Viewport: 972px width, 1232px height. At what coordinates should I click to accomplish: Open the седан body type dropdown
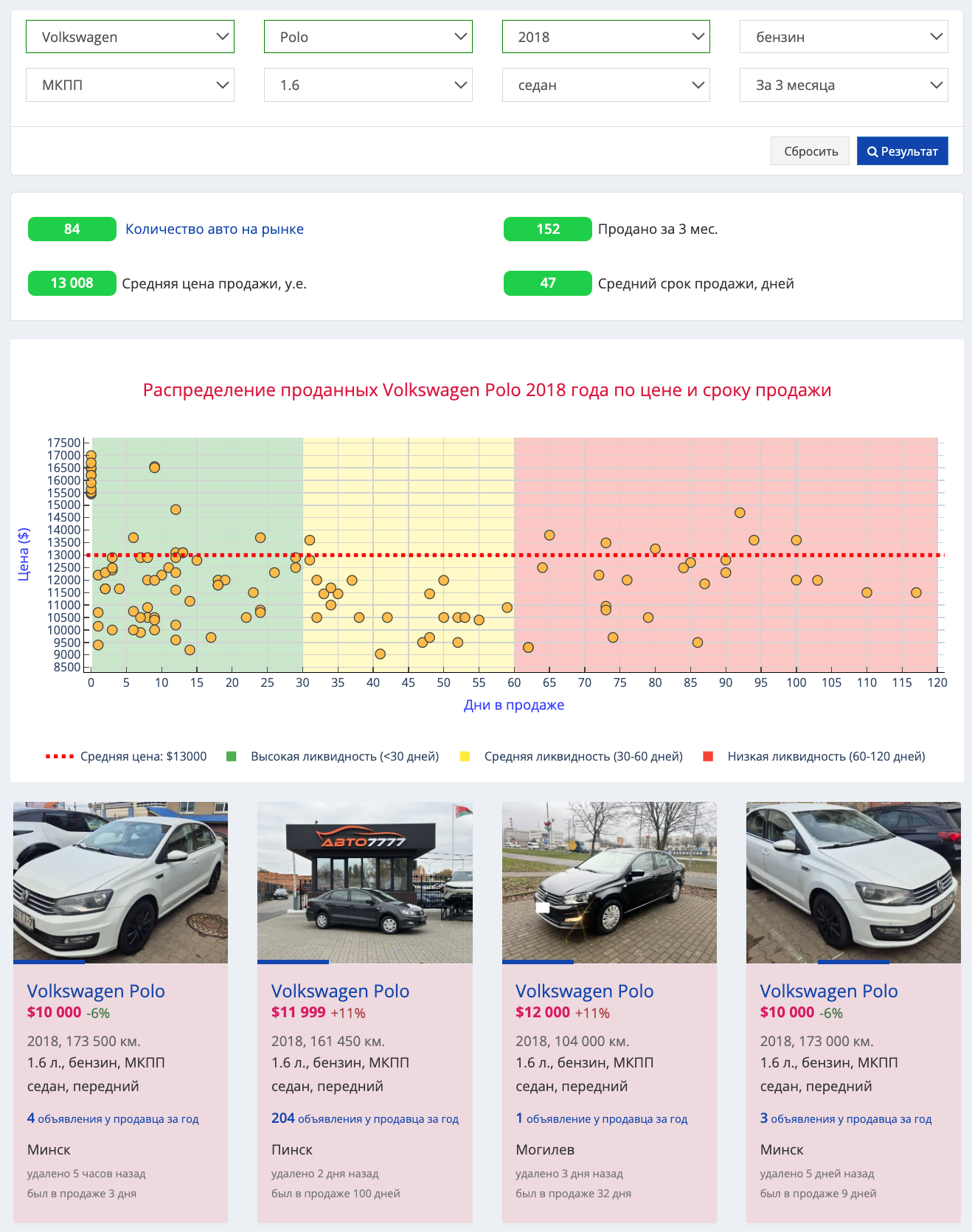pyautogui.click(x=606, y=85)
